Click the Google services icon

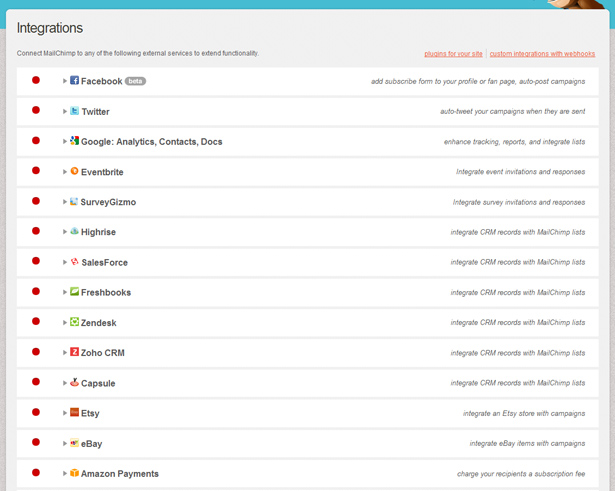click(75, 140)
